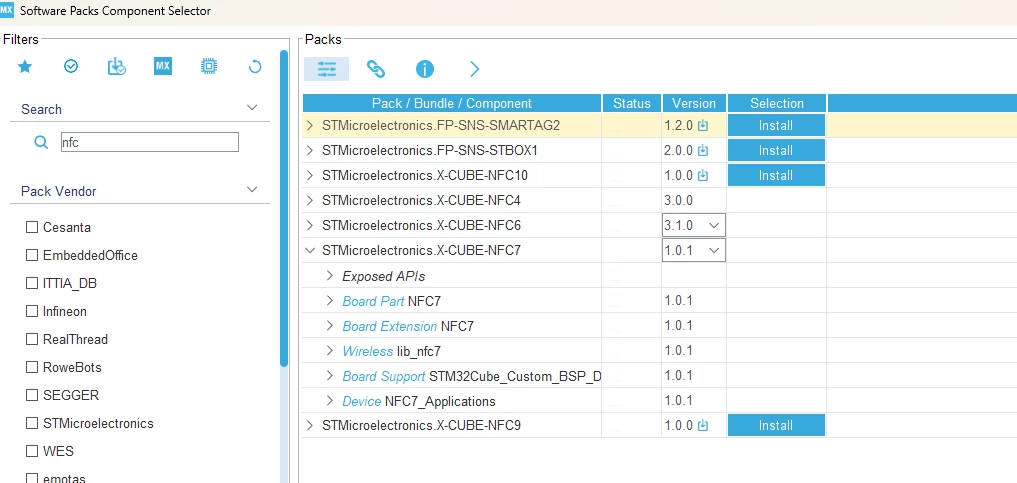Expand the Board Extension NFC7 node

(330, 325)
